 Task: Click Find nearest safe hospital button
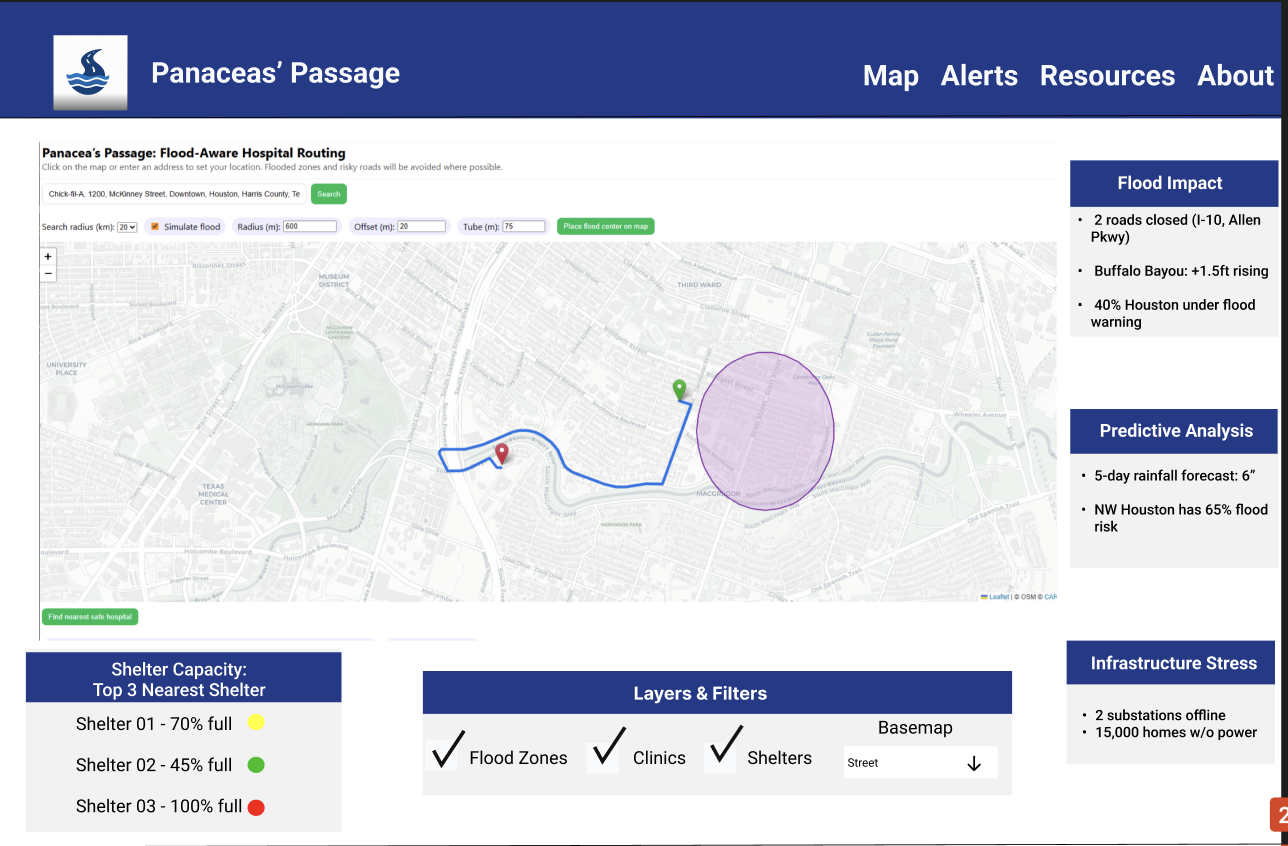coord(90,617)
